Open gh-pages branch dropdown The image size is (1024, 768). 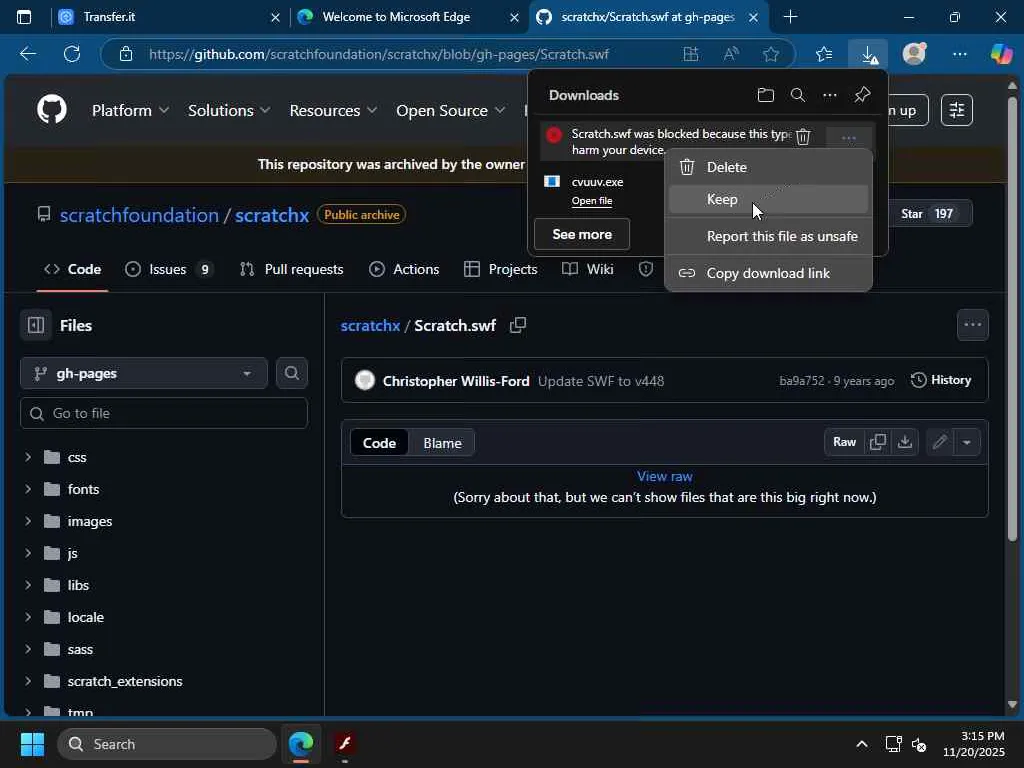pos(144,373)
